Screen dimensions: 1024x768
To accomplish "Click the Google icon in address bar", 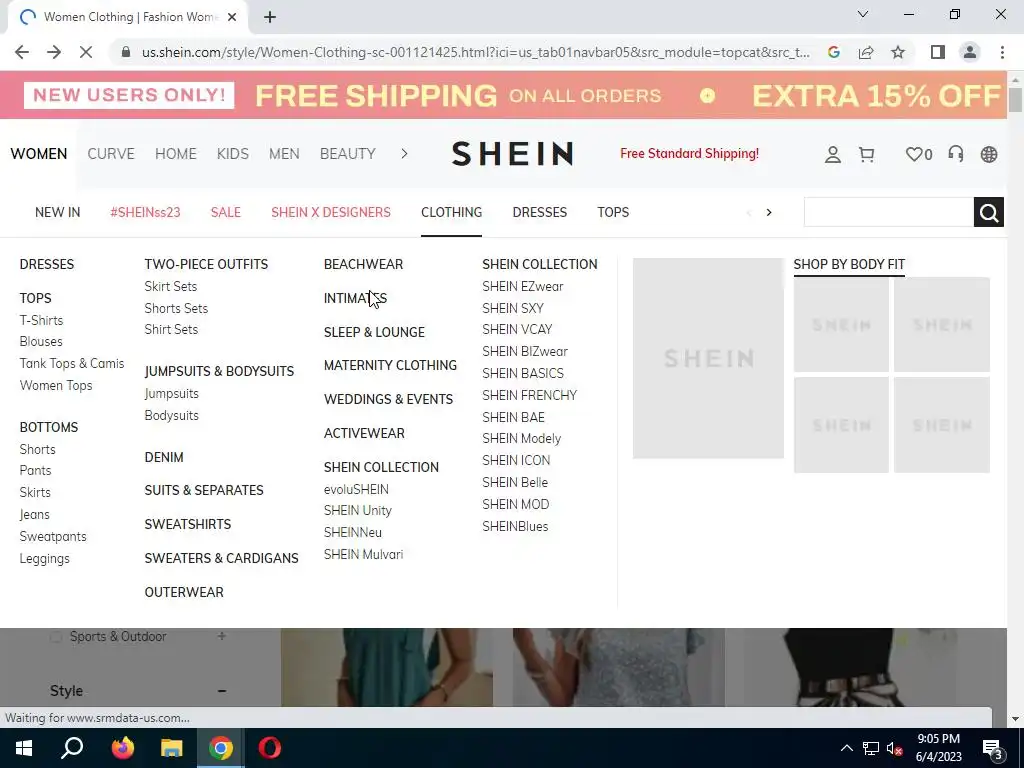I will 833,52.
